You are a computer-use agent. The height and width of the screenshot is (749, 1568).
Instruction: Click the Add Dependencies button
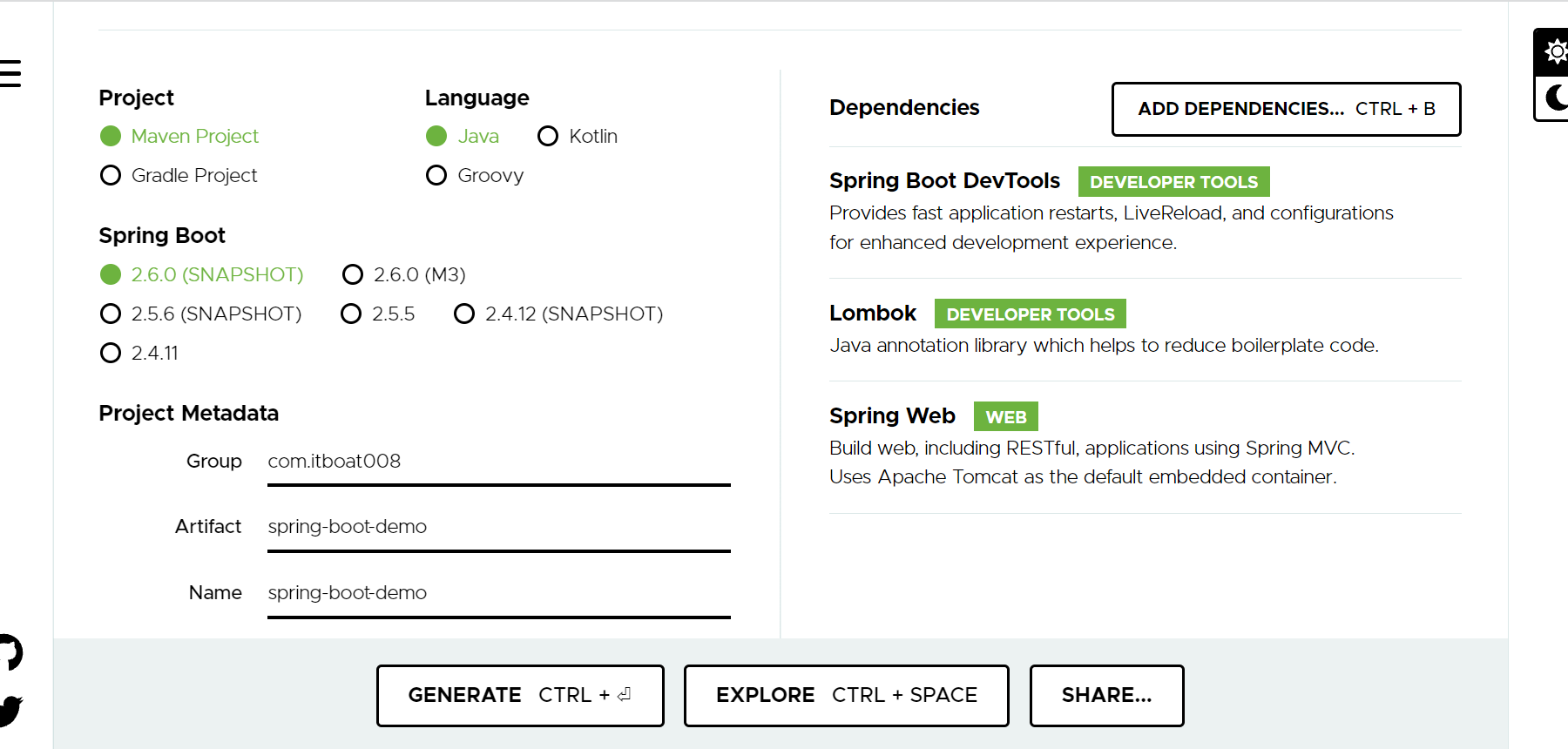tap(1286, 109)
